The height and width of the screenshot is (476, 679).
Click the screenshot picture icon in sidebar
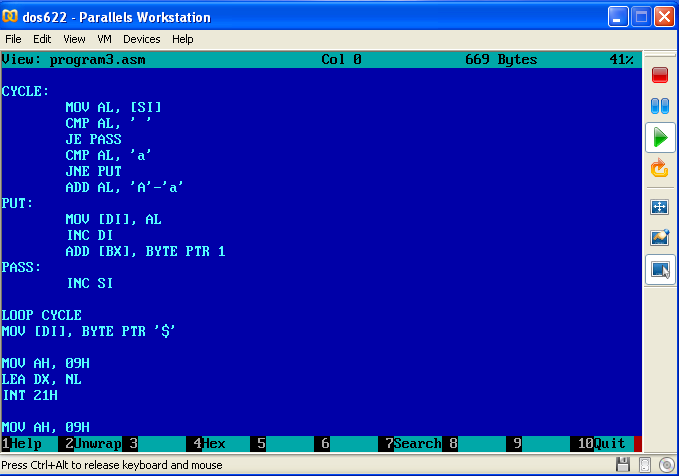coord(660,237)
